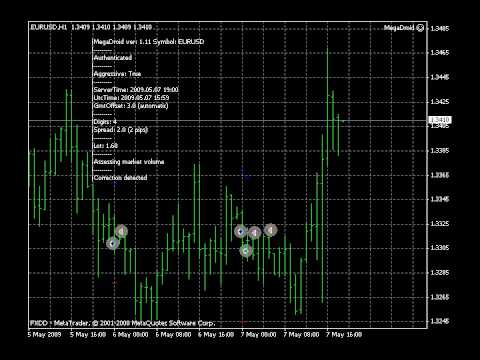This screenshot has height=360, width=480.
Task: Click the 1.3465 price scale label
Action: [440, 53]
